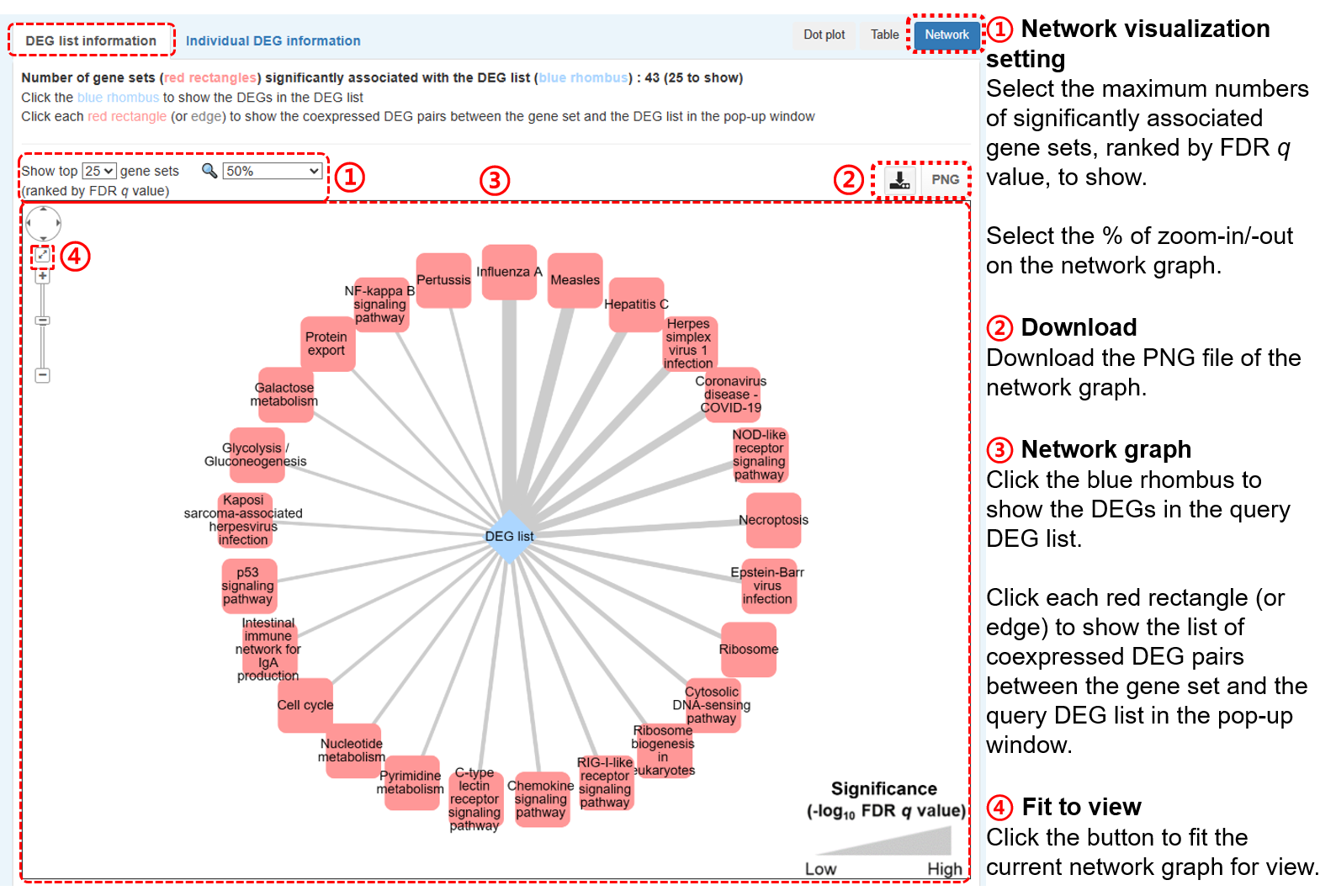Click the blue DEG list rhombus node

[509, 536]
